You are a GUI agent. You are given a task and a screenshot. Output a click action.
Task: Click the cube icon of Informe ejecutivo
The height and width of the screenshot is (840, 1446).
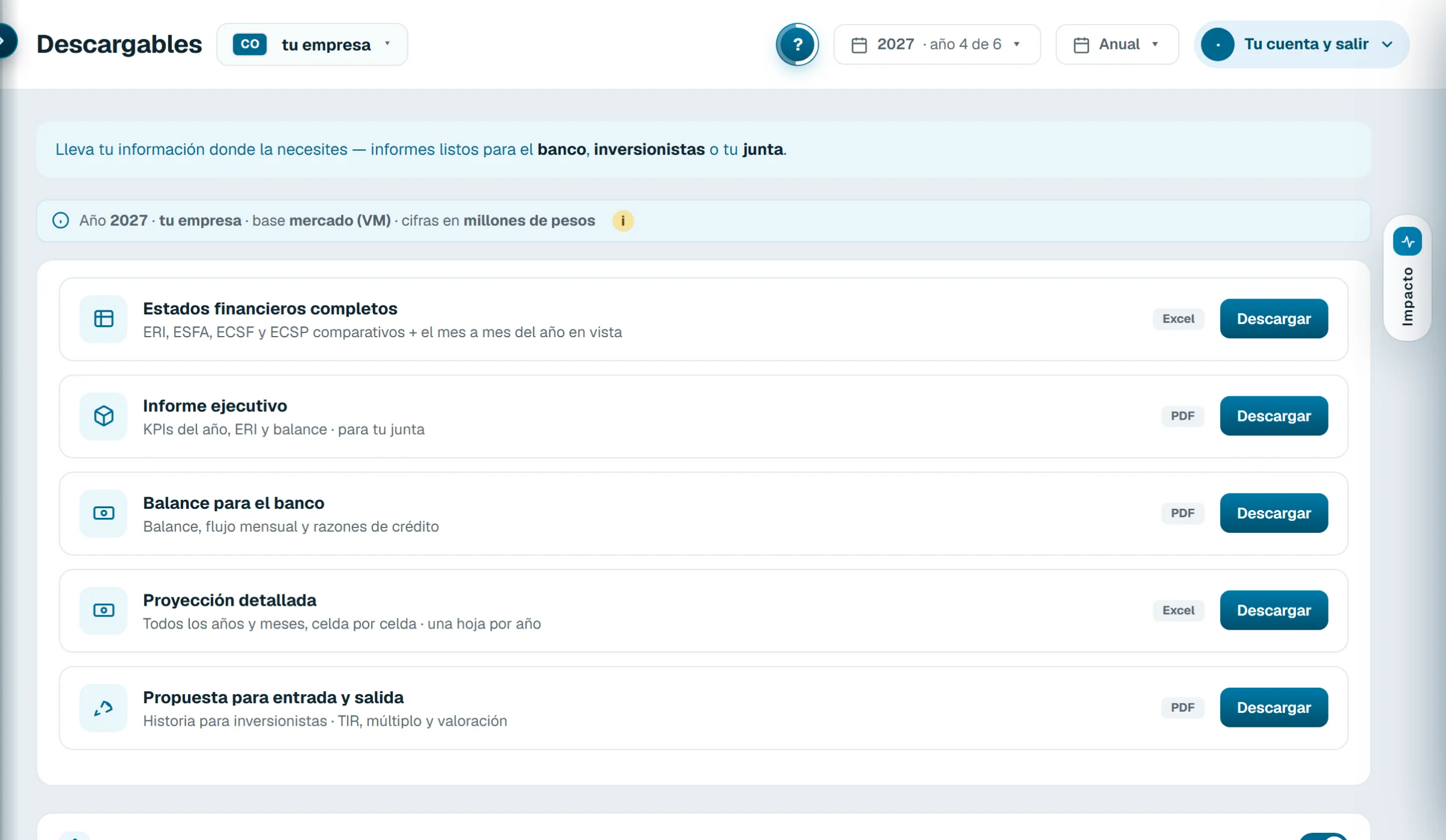tap(104, 416)
